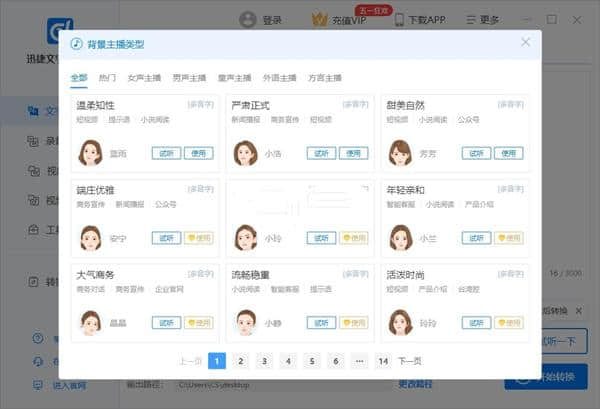
Task: Click the 安宁 anchor avatar
Action: click(91, 237)
